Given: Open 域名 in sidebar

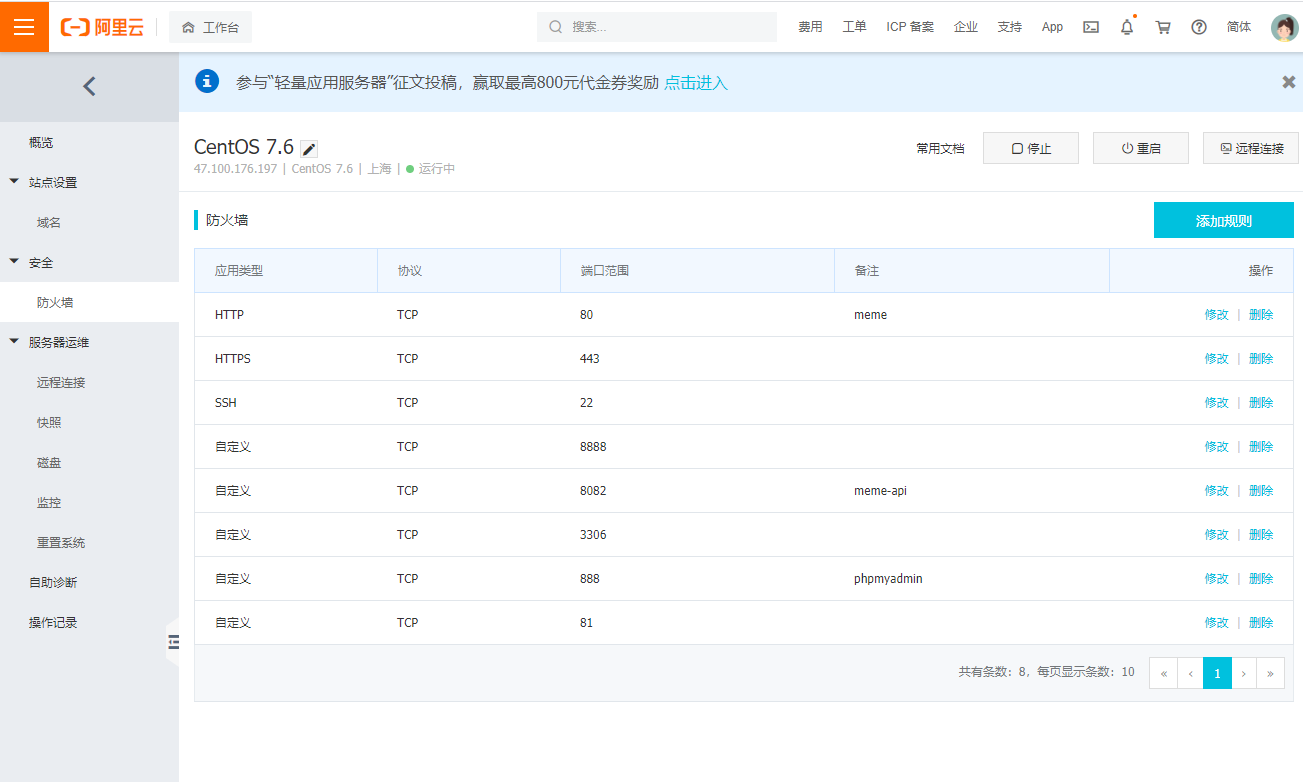Looking at the screenshot, I should coord(49,222).
